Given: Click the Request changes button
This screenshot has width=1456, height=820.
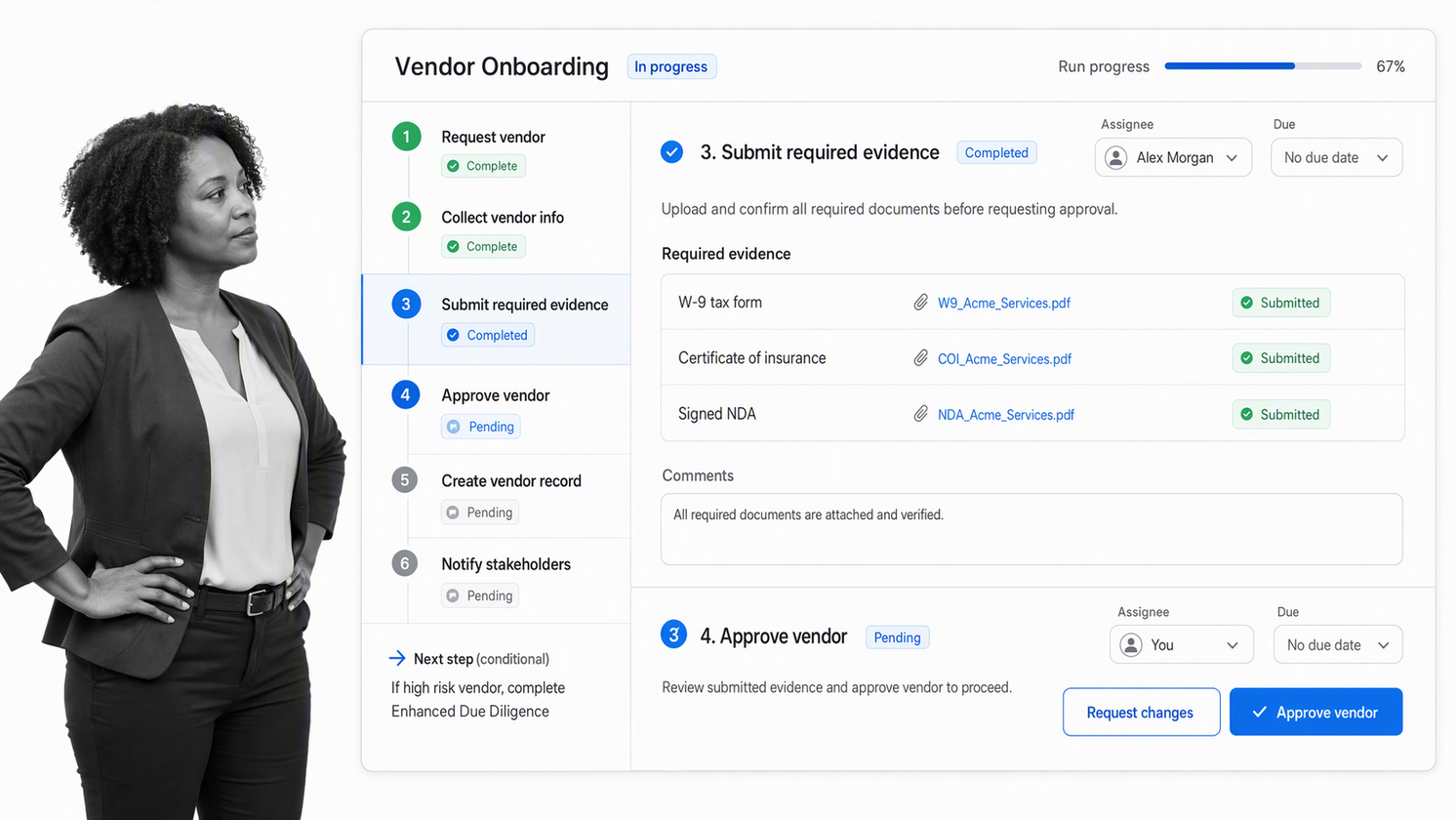Looking at the screenshot, I should (1141, 712).
